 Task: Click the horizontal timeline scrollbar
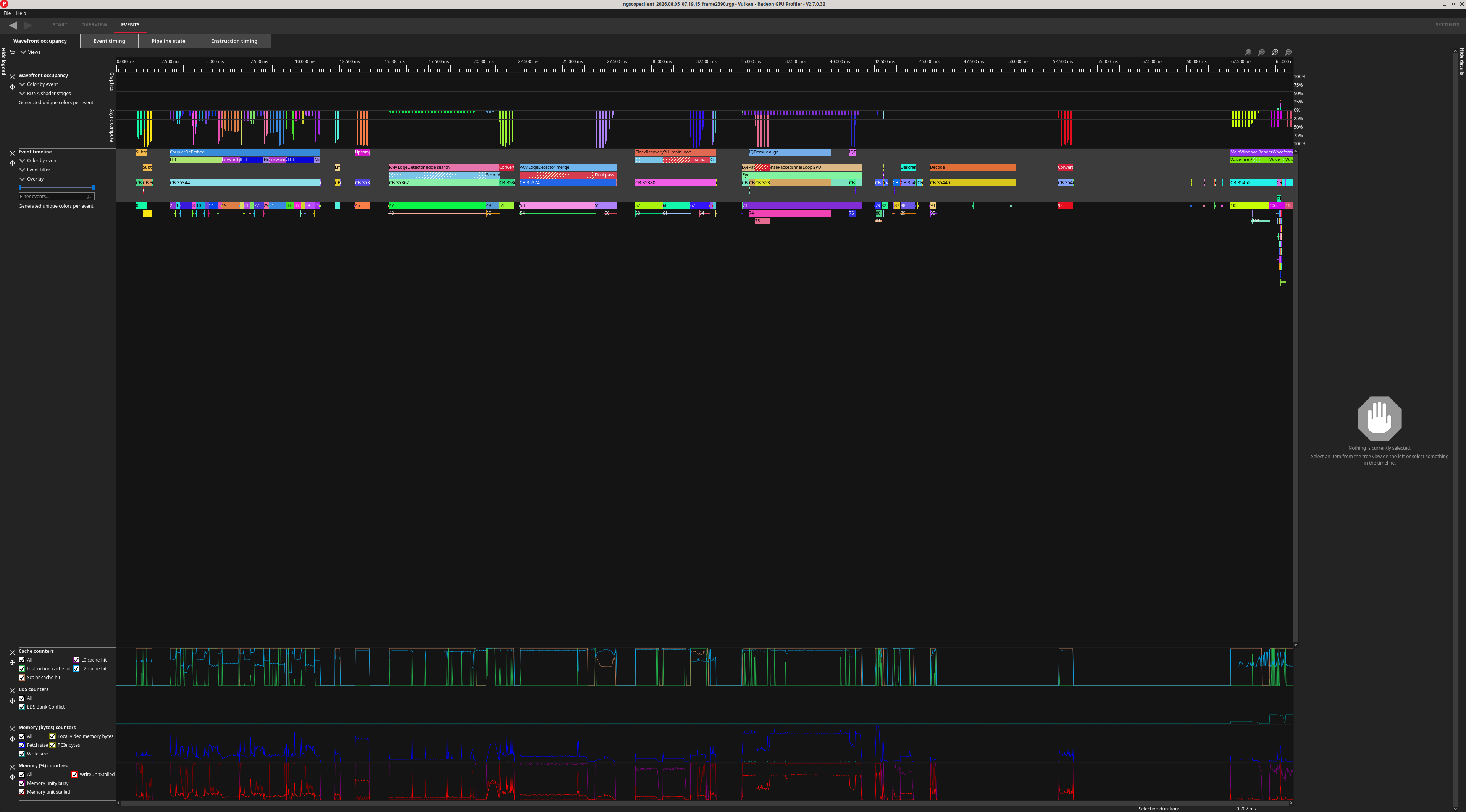click(706, 803)
